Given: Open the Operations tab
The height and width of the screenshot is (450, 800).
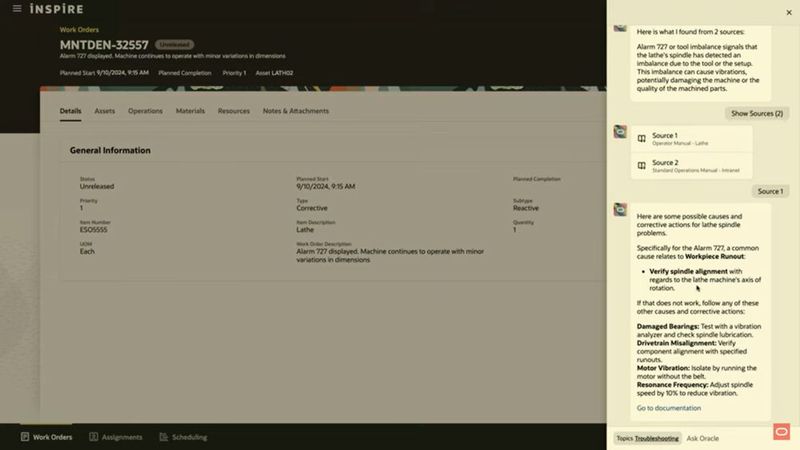Looking at the screenshot, I should pos(145,111).
